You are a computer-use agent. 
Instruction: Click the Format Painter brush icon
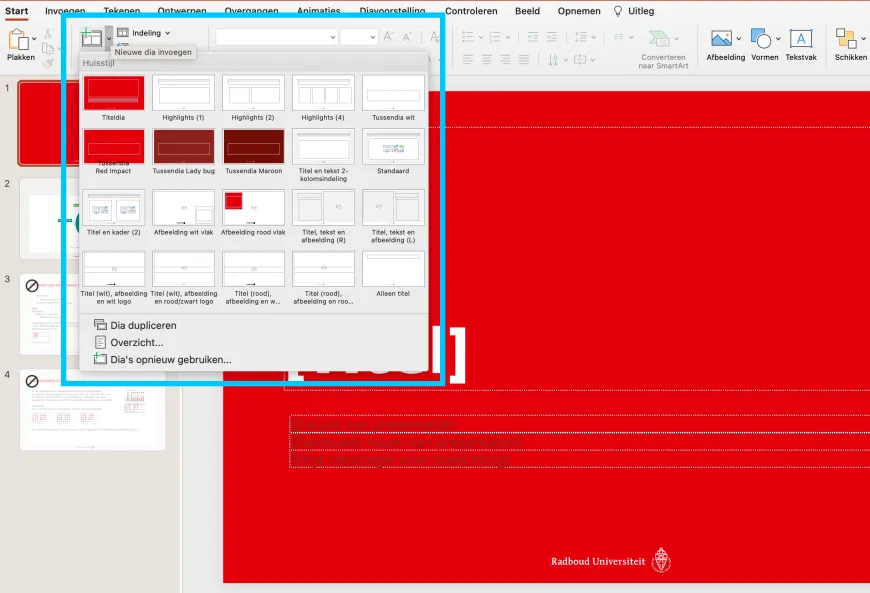pyautogui.click(x=49, y=64)
